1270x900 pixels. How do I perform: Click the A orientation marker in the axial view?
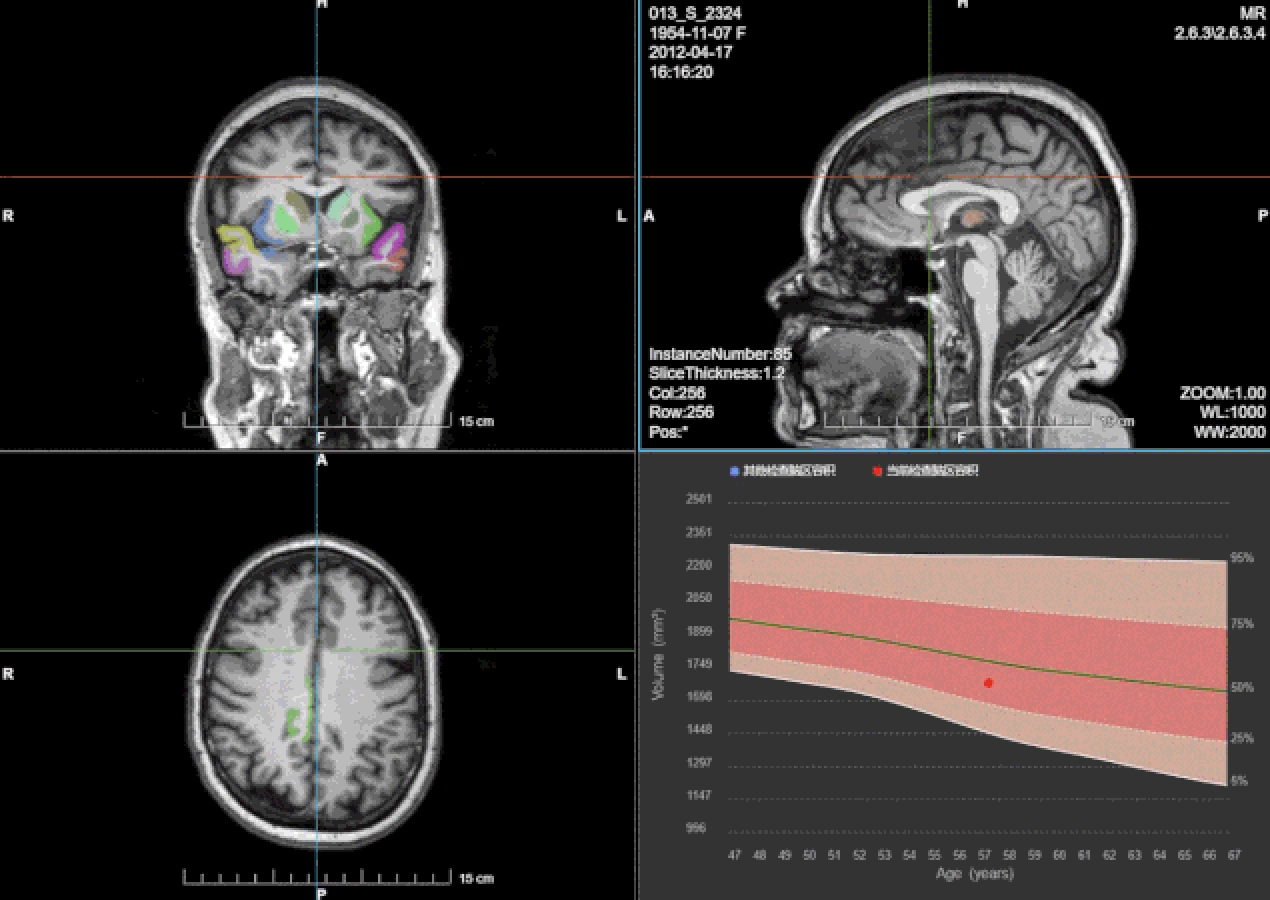322,461
